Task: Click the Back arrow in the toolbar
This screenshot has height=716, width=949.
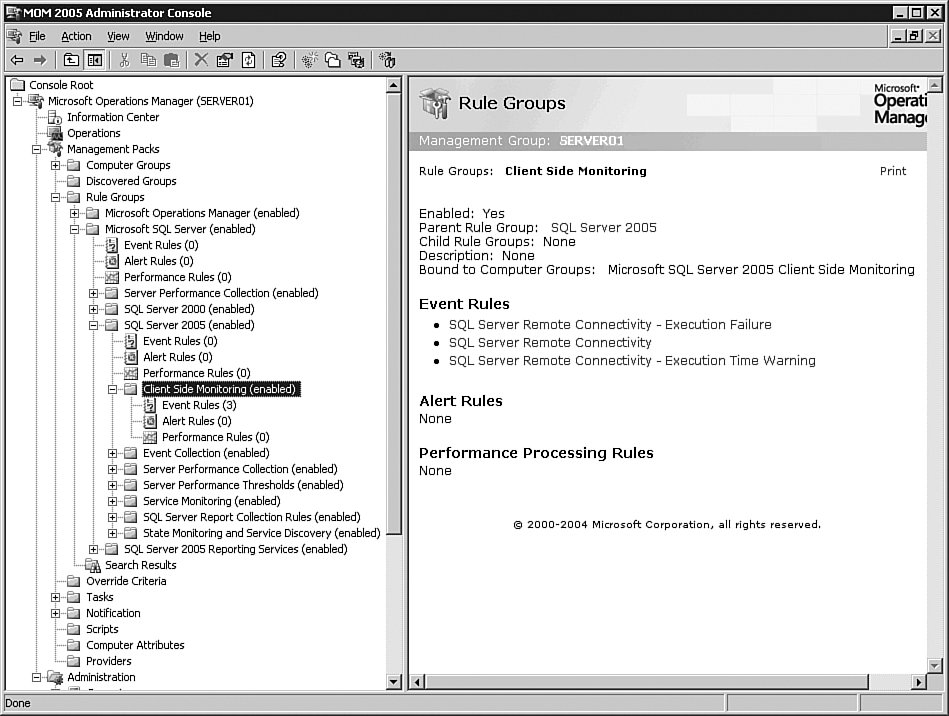Action: (17, 60)
